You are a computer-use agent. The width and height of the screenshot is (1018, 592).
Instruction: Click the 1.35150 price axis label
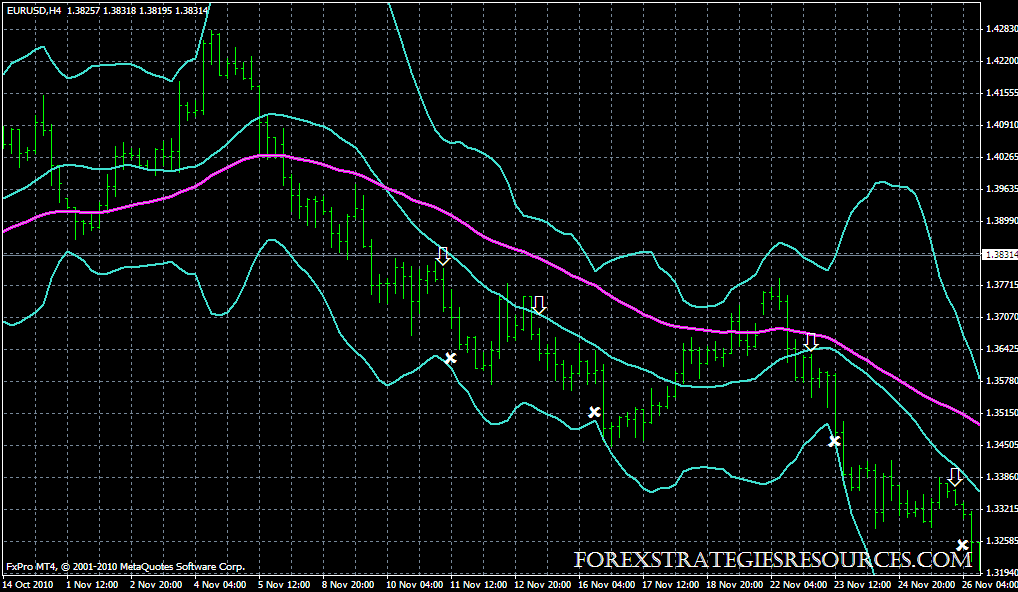[x=1001, y=413]
